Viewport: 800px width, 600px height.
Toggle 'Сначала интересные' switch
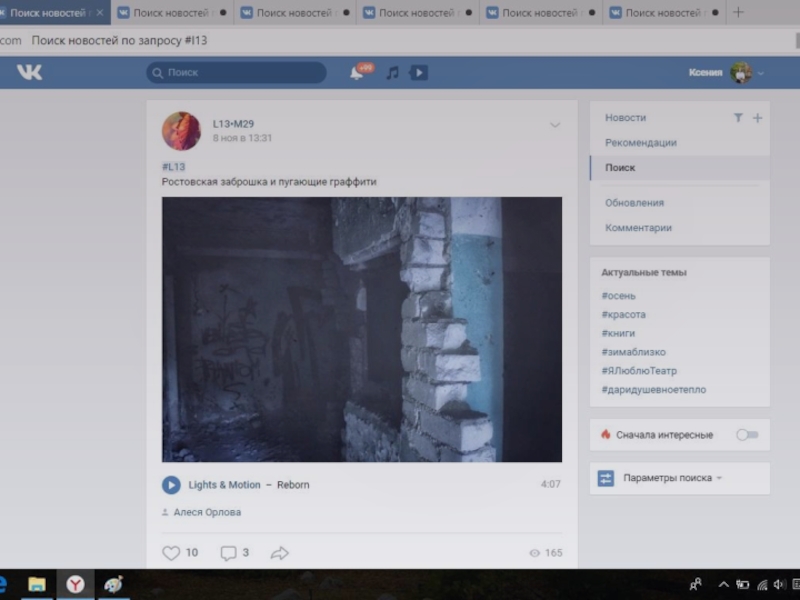pos(746,435)
